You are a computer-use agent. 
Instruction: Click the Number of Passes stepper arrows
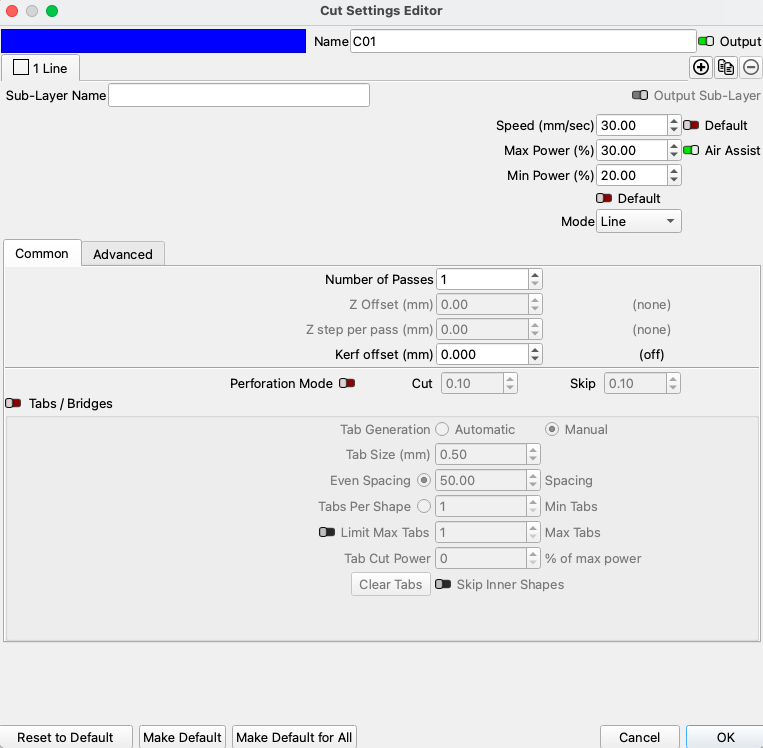tap(535, 280)
